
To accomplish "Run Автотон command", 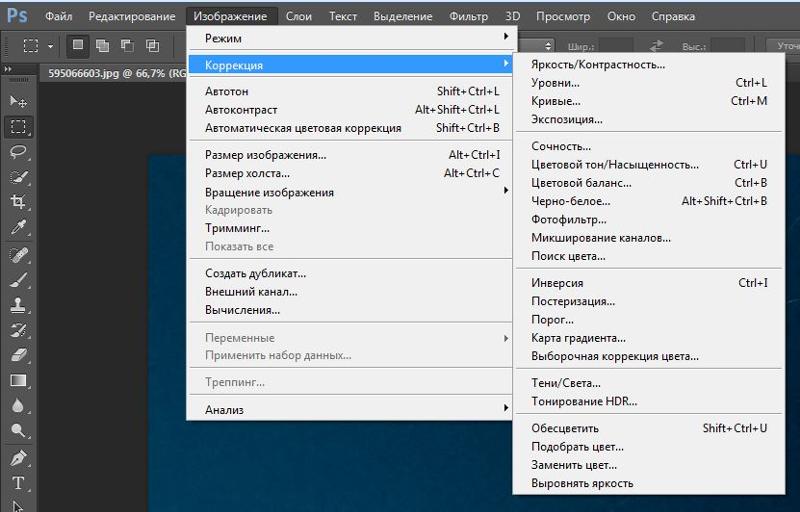I will tap(350, 91).
